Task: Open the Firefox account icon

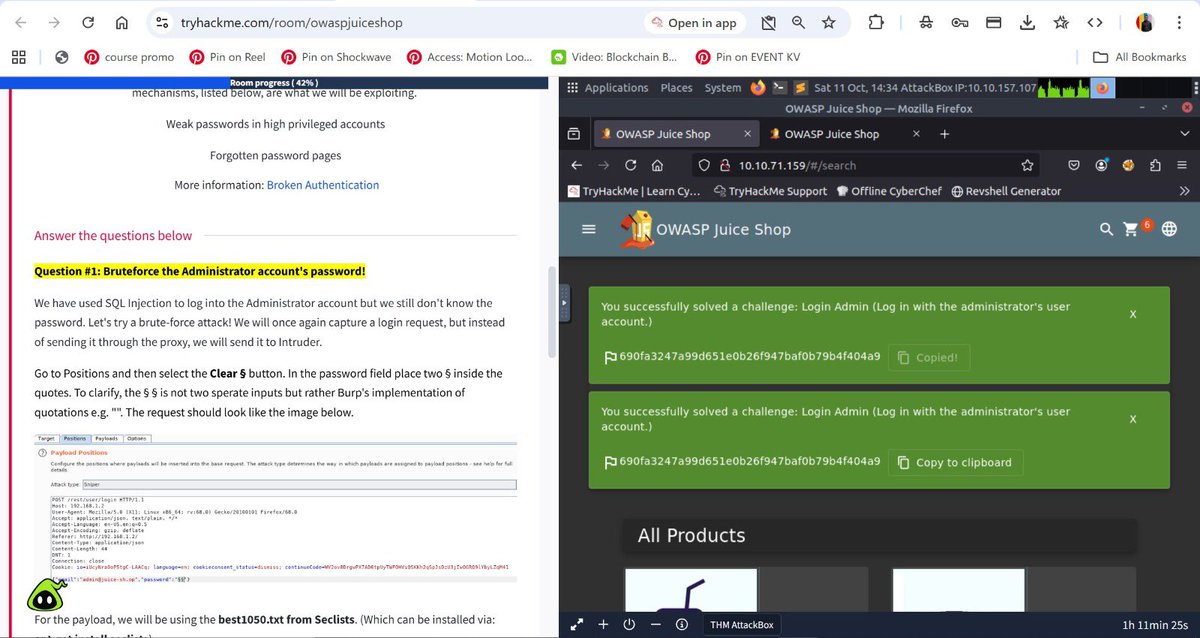Action: pyautogui.click(x=1101, y=165)
